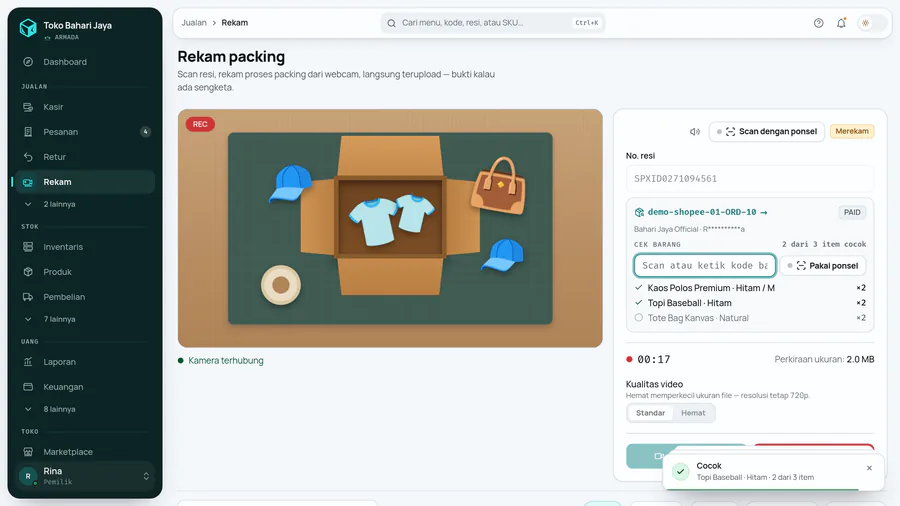Click the 2 dari 3 item cocok text
Viewport: 900px width, 506px height.
[824, 244]
